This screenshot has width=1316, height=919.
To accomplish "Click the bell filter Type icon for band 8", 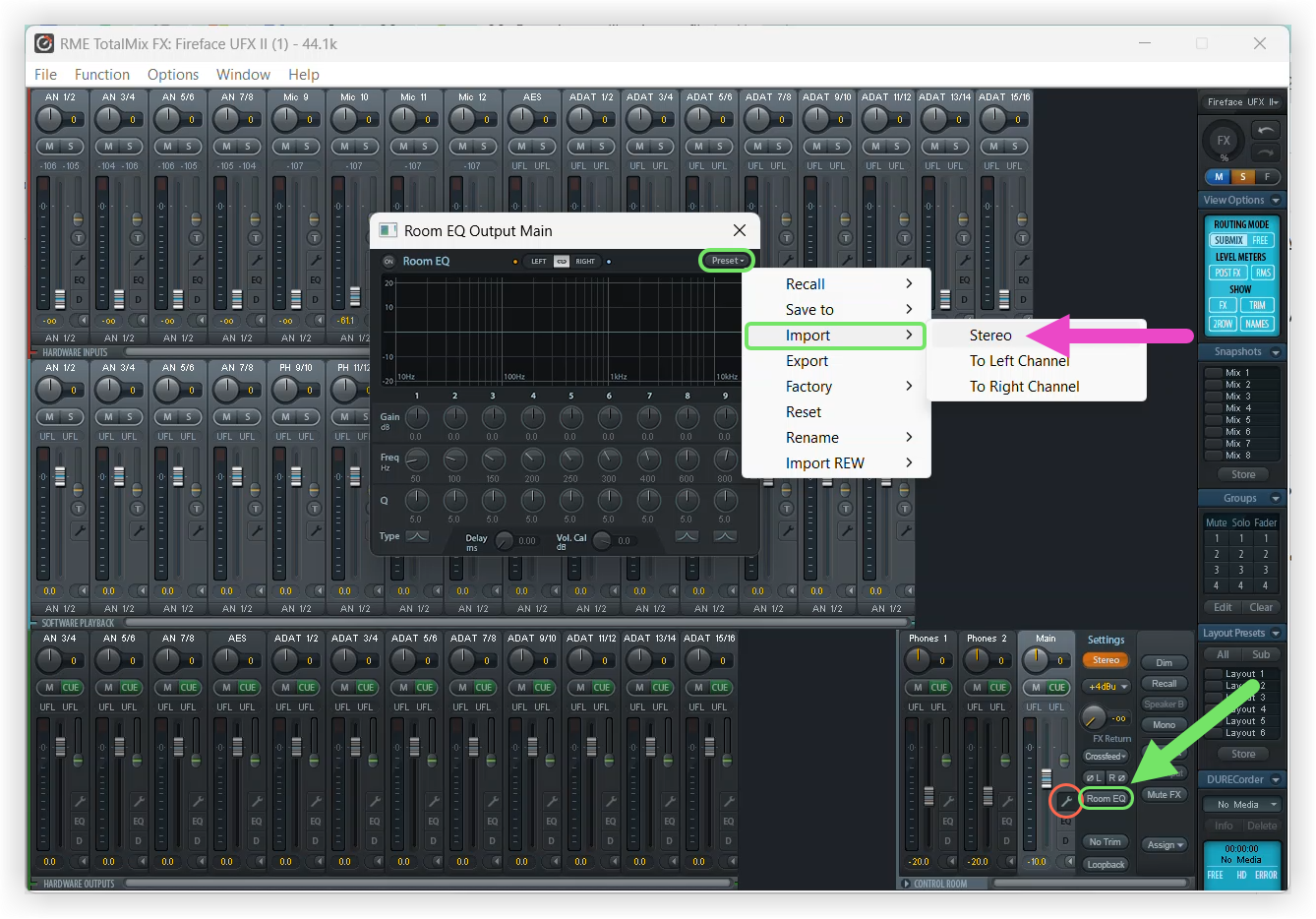I will (687, 536).
